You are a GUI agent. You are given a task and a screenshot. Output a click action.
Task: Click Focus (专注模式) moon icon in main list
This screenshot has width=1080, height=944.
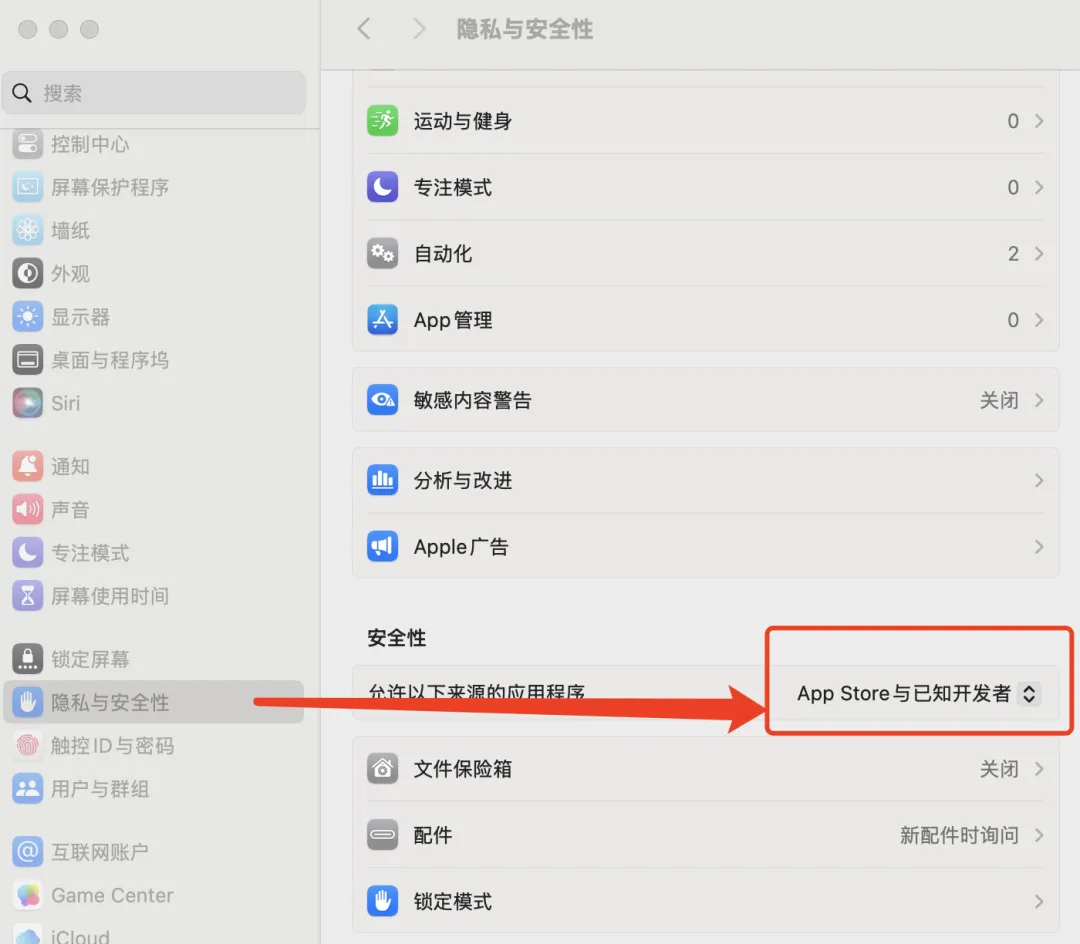coord(382,187)
